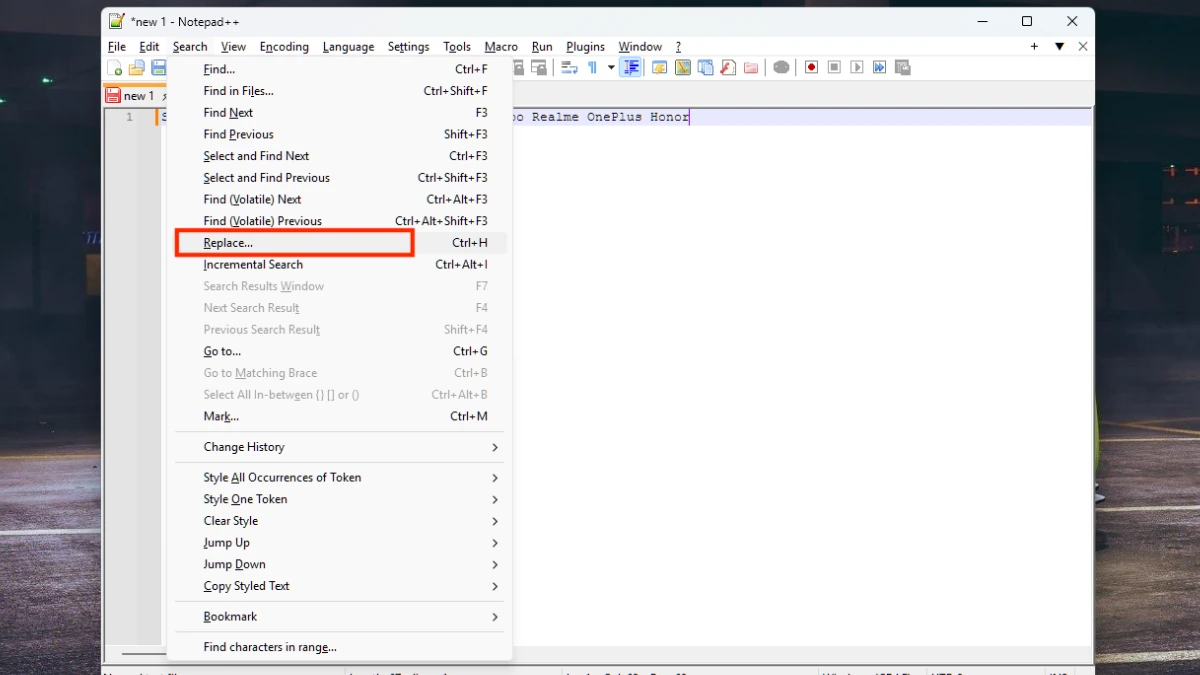Expand the Copy Styled Text submenu
The width and height of the screenshot is (1200, 675).
pos(340,586)
